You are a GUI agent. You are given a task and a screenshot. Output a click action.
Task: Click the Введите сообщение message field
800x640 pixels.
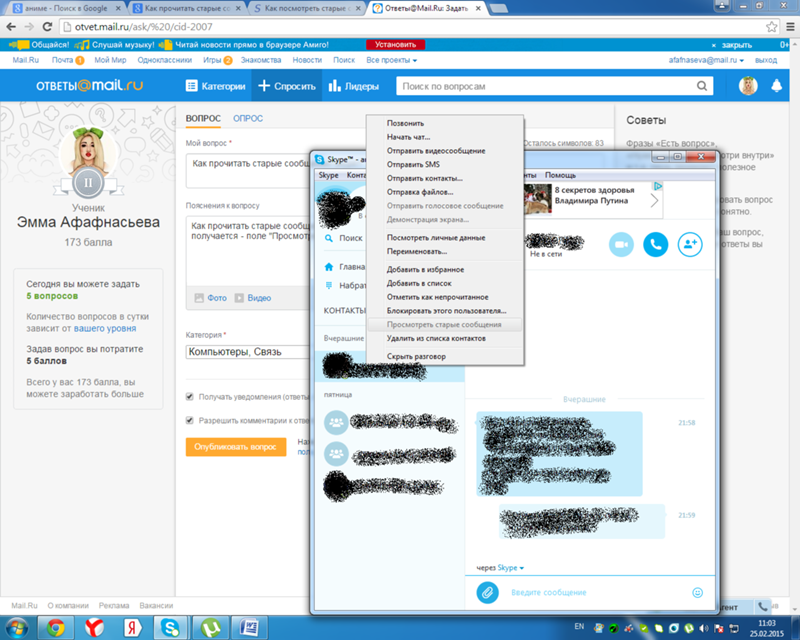point(597,592)
